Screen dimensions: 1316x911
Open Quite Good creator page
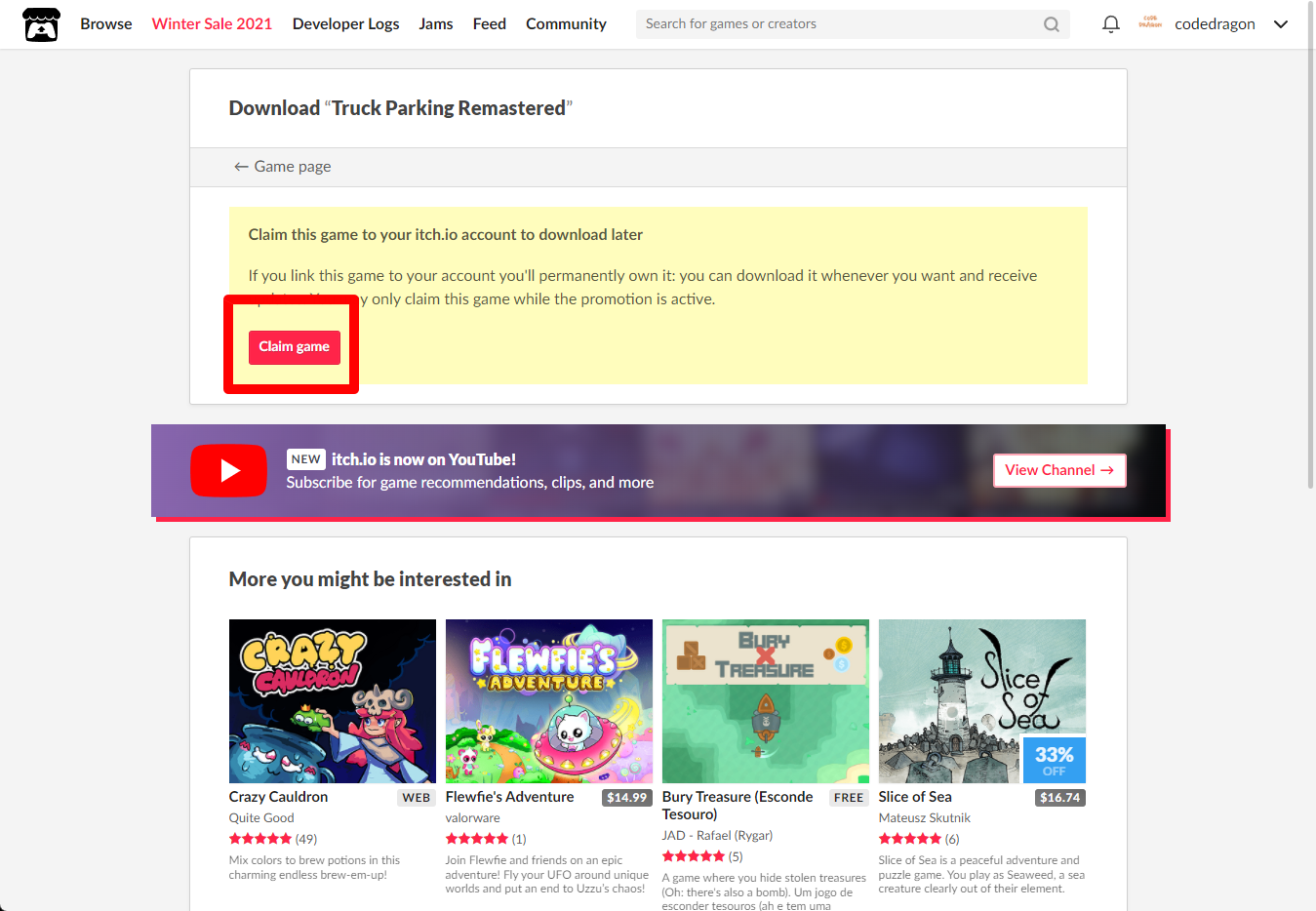pyautogui.click(x=261, y=818)
